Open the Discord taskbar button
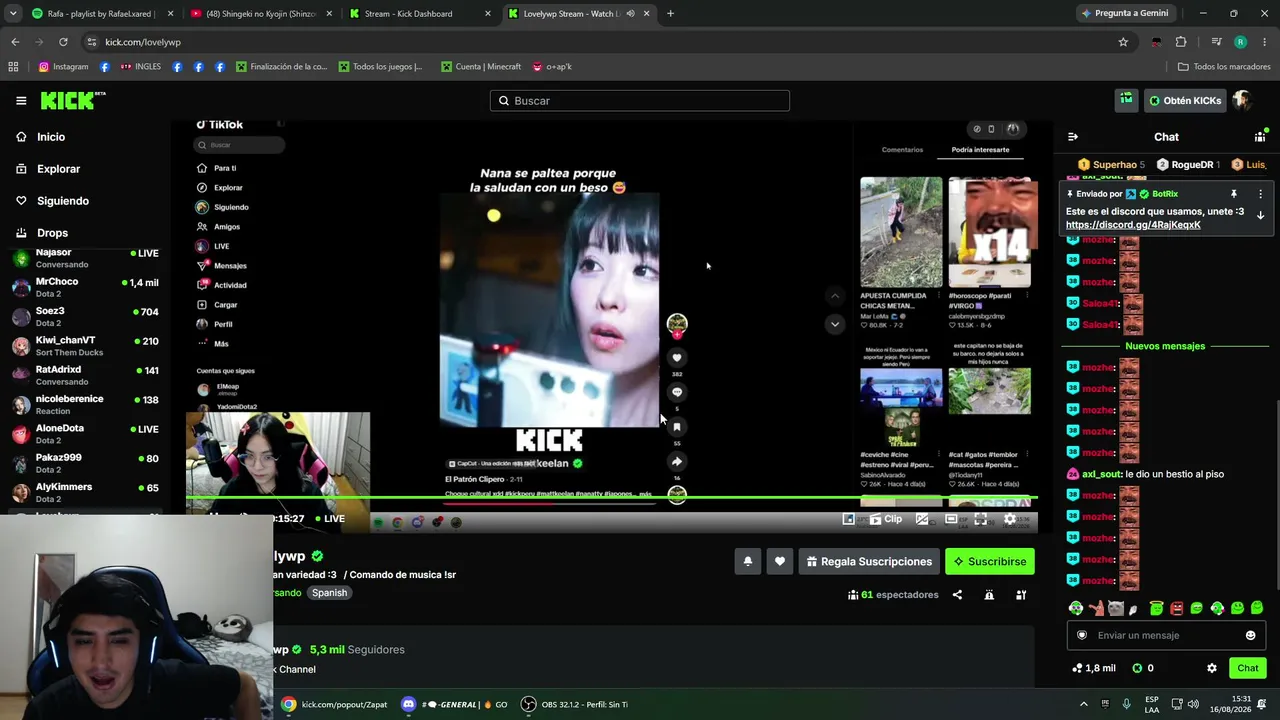The image size is (1280, 720). 454,704
